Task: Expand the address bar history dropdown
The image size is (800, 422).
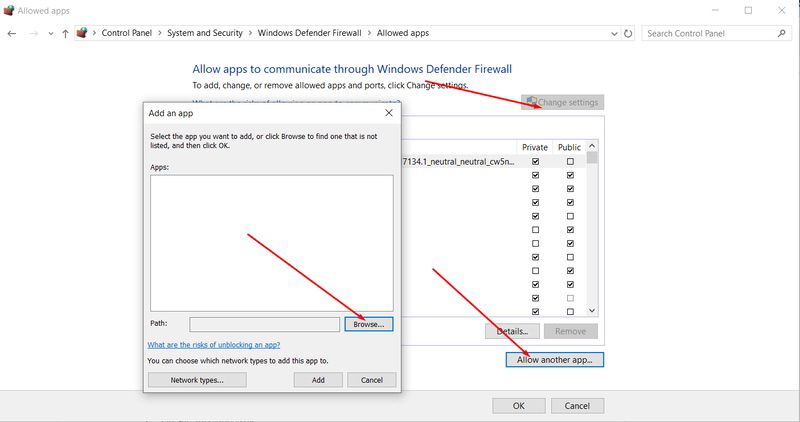Action: (614, 34)
